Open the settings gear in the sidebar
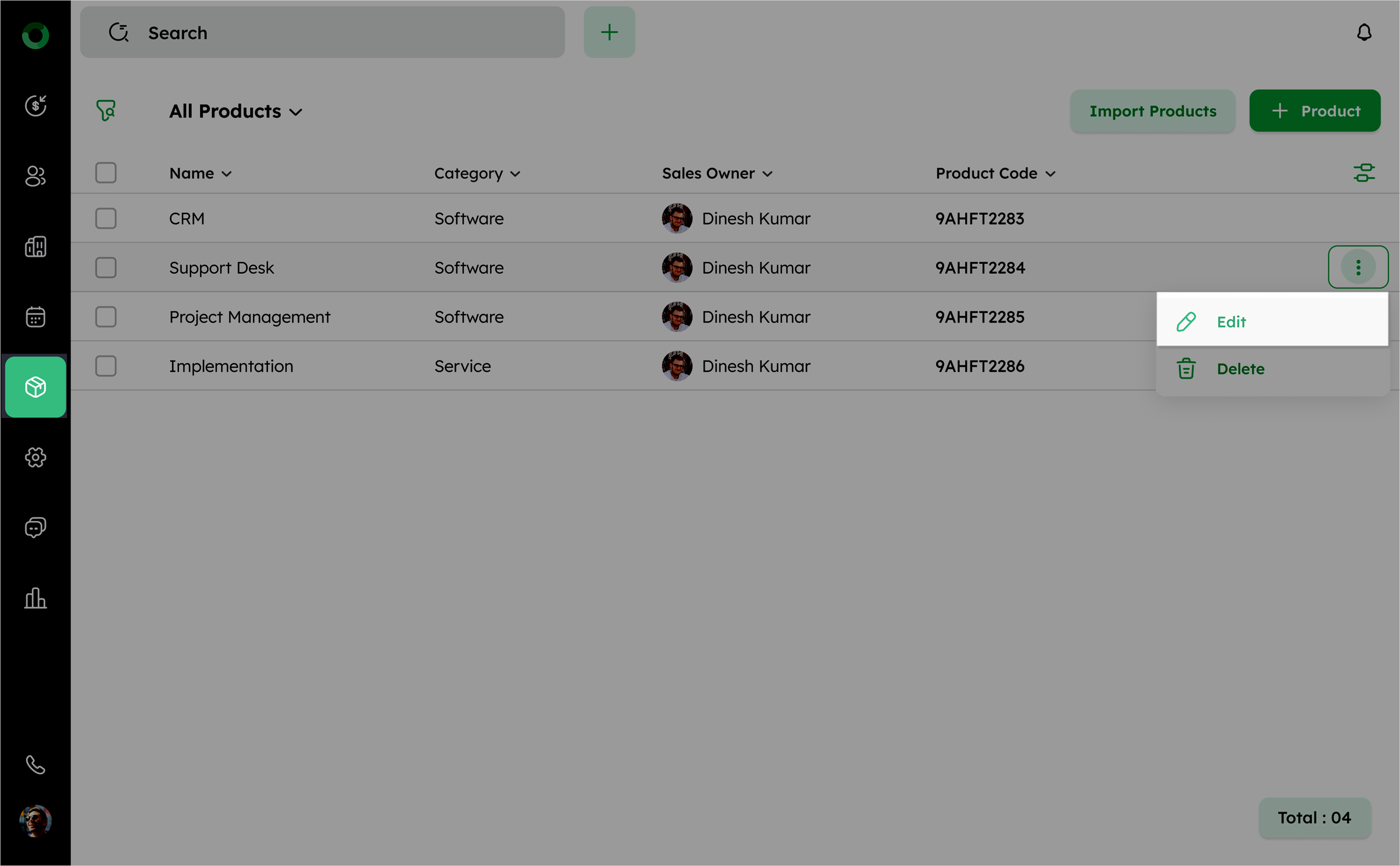Viewport: 1400px width, 866px height. pos(35,457)
